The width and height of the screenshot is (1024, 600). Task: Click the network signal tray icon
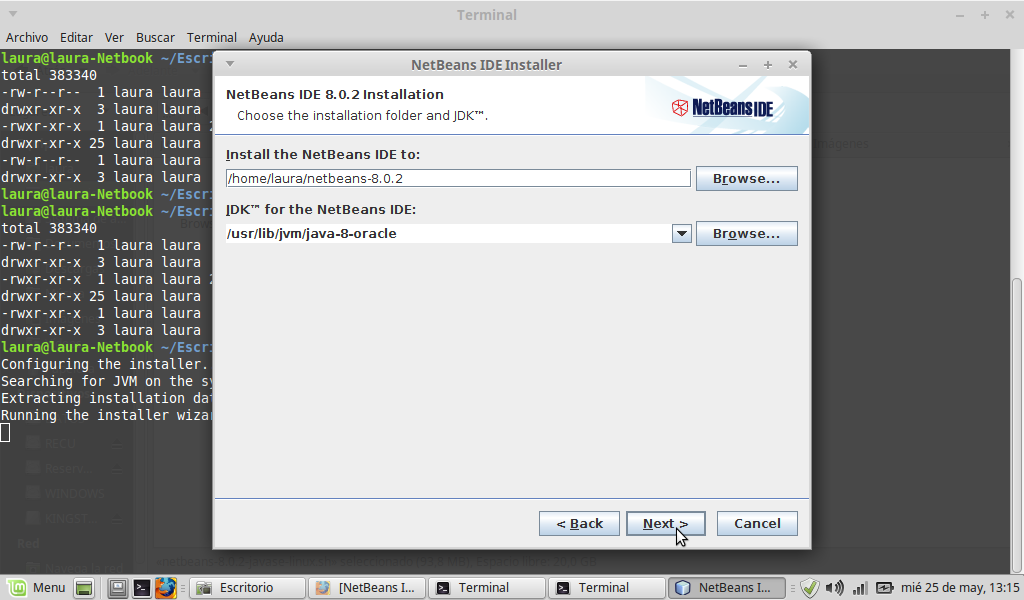pos(859,588)
